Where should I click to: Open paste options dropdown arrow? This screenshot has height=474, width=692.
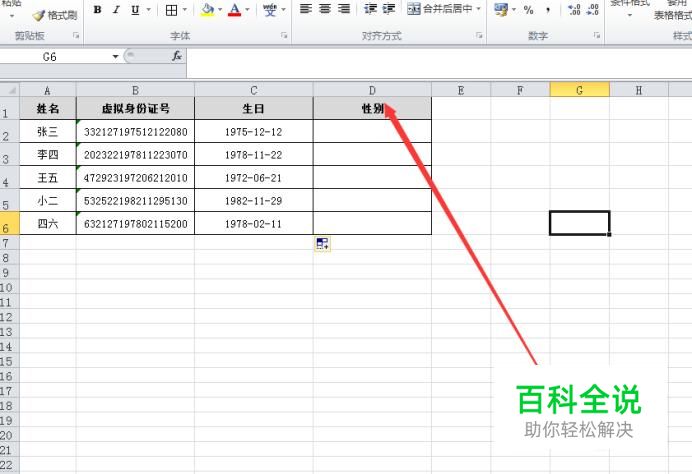coord(12,15)
